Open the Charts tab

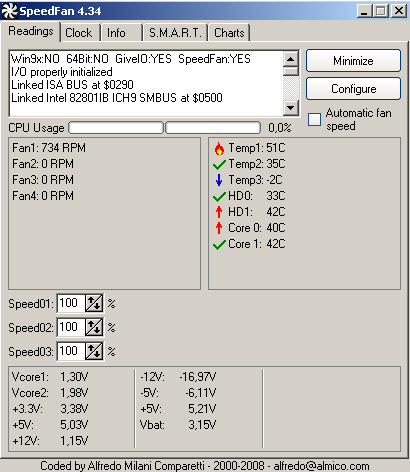pos(229,33)
